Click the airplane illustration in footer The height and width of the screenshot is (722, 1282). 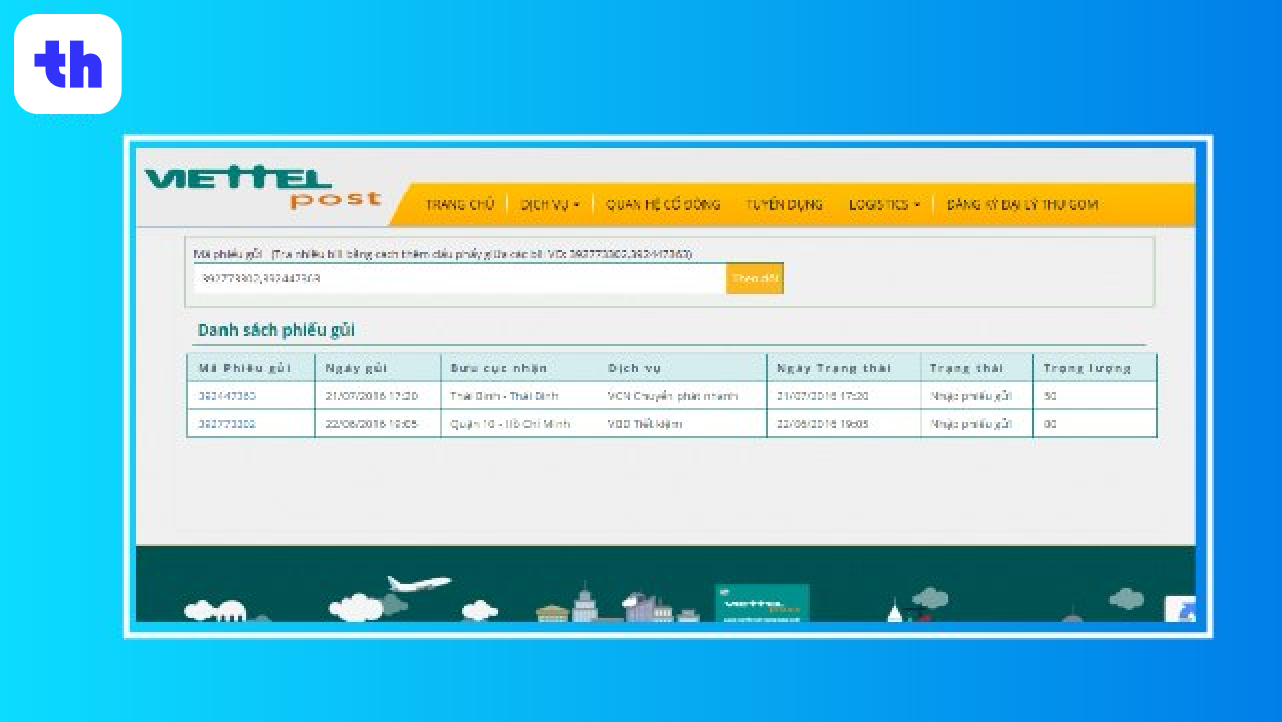(x=418, y=583)
